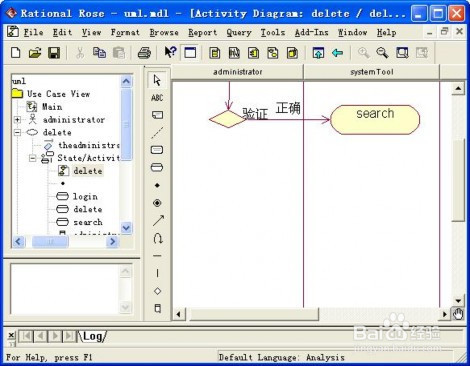Close the log window with X
The height and width of the screenshot is (366, 470).
click(11, 335)
